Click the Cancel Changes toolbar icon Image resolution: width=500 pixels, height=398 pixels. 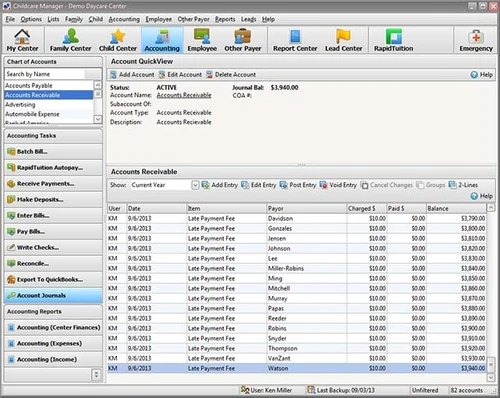pos(365,185)
